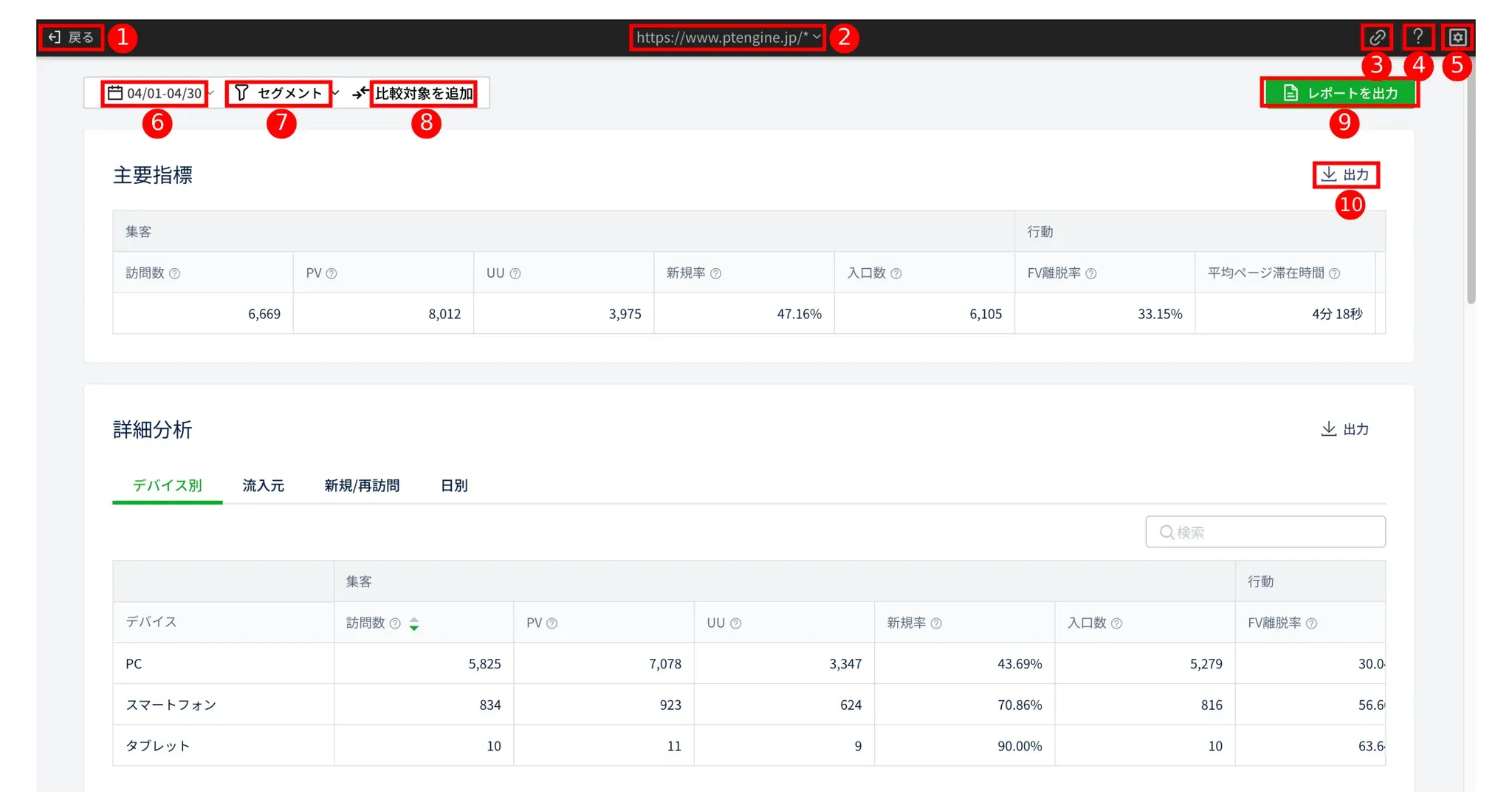Click the info icon beside FV離脱率 in 主要指標
Screen dimensions: 1512x811
[x=1091, y=273]
